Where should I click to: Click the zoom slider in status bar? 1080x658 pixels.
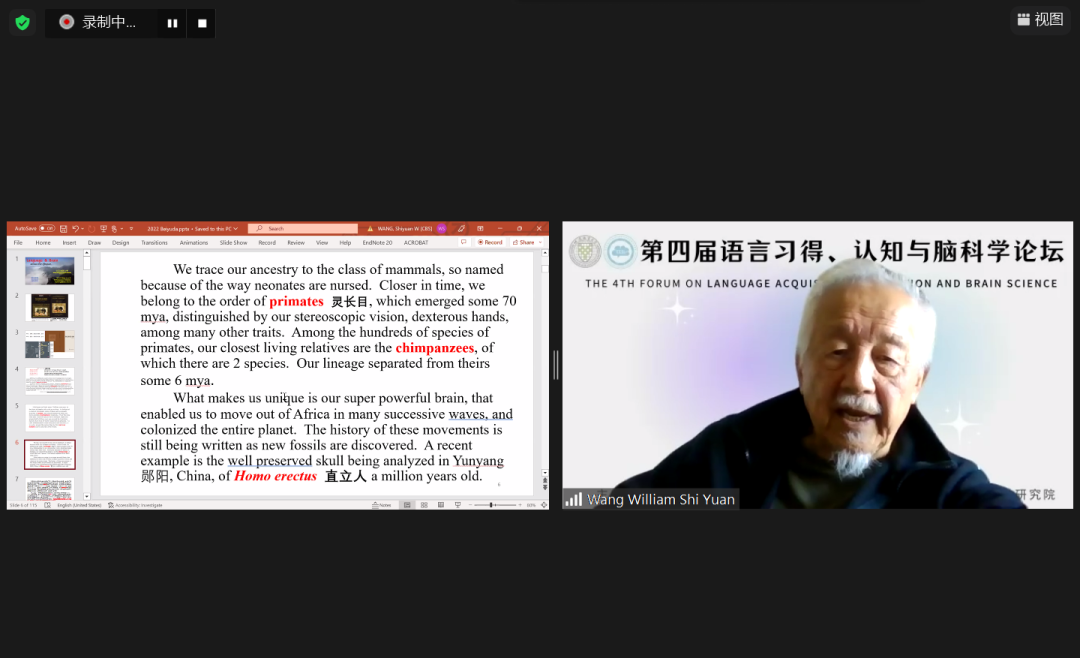(x=492, y=505)
